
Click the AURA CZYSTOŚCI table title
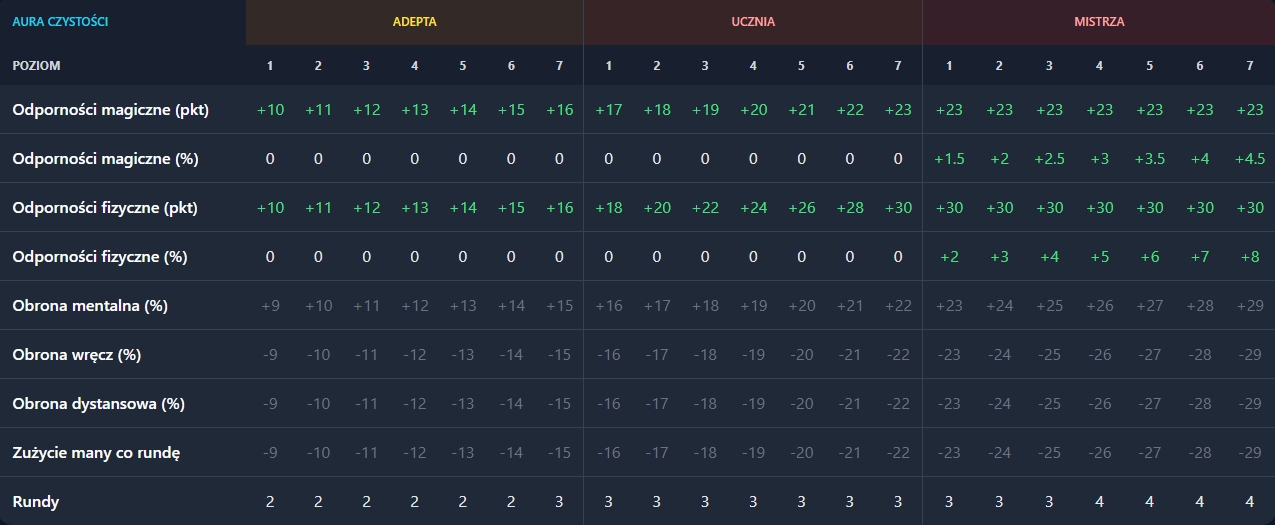point(60,21)
